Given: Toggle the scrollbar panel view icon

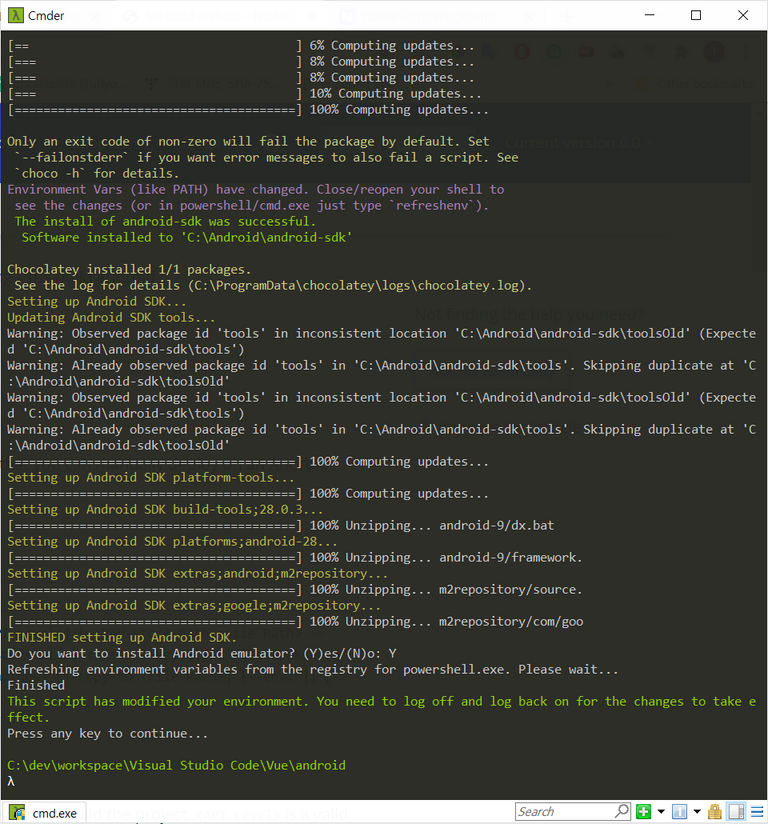Looking at the screenshot, I should pos(736,811).
